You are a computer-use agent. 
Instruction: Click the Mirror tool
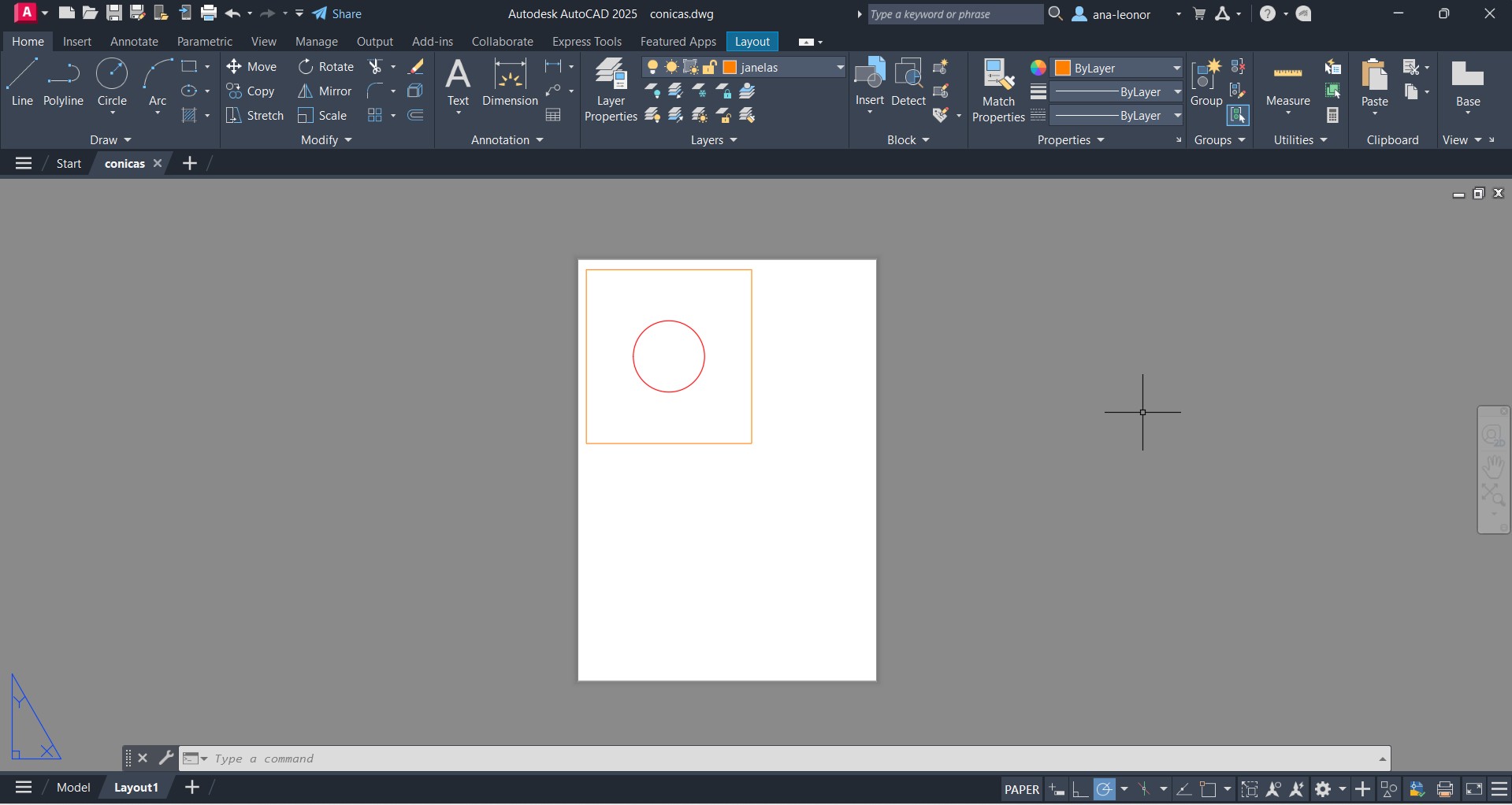(325, 91)
